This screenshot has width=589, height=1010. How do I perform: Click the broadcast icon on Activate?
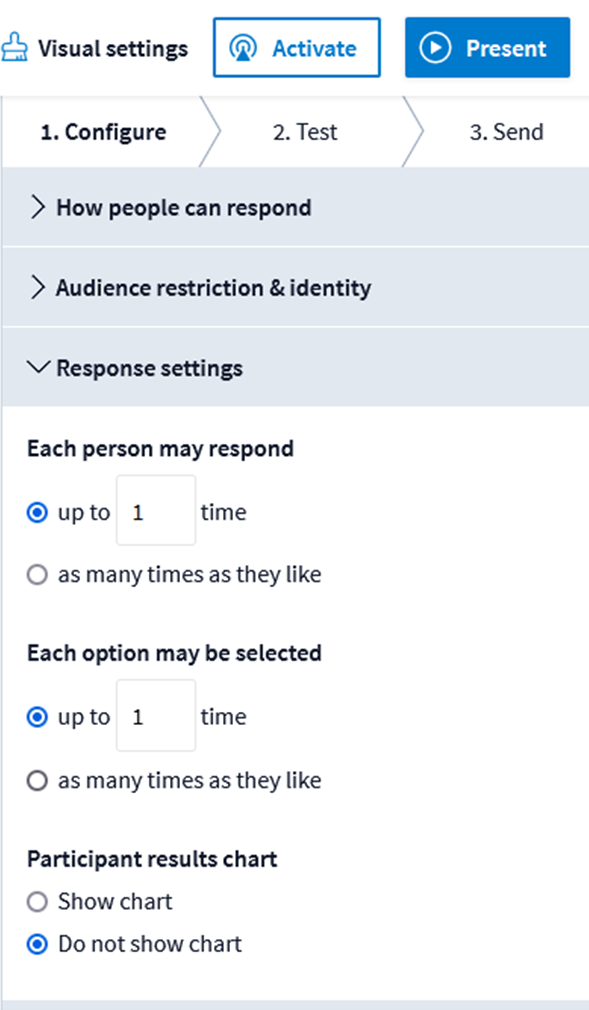(x=243, y=48)
